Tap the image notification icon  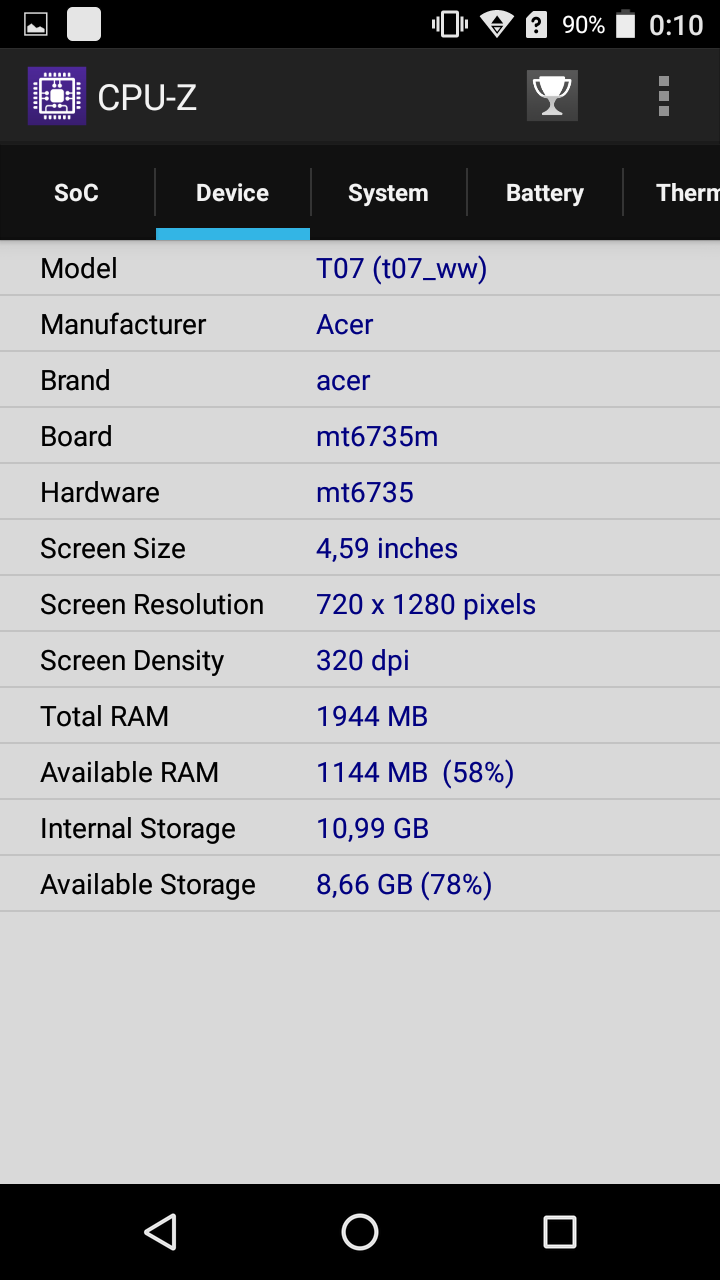36,24
